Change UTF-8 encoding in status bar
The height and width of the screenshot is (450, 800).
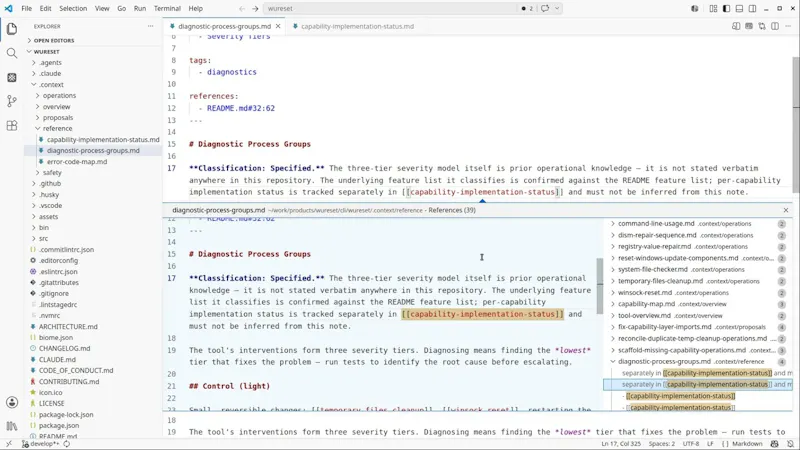tap(691, 444)
